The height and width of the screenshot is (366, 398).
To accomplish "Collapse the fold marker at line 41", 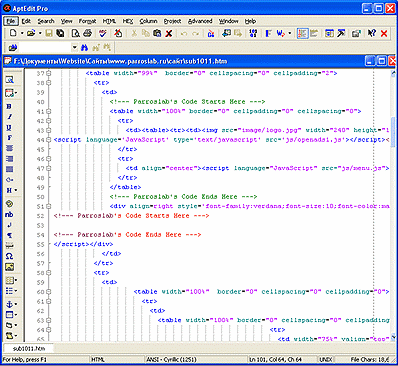I will tap(49, 111).
